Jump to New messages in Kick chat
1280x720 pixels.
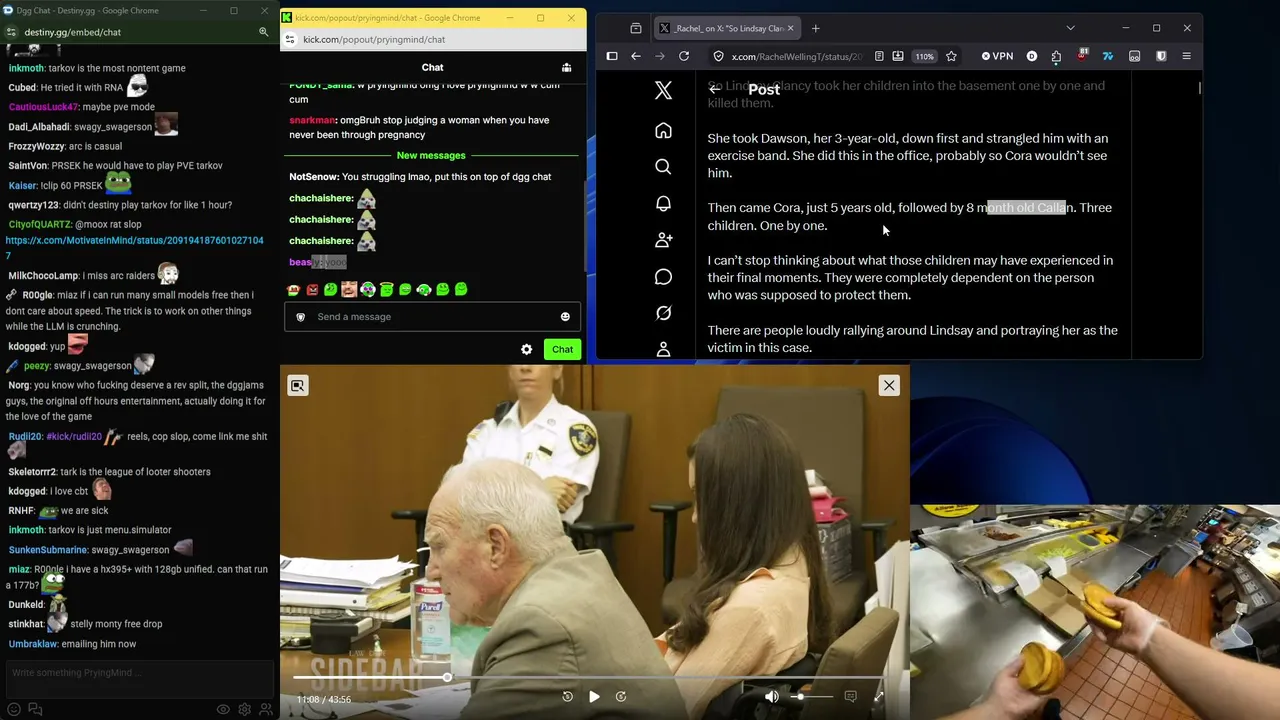click(431, 155)
